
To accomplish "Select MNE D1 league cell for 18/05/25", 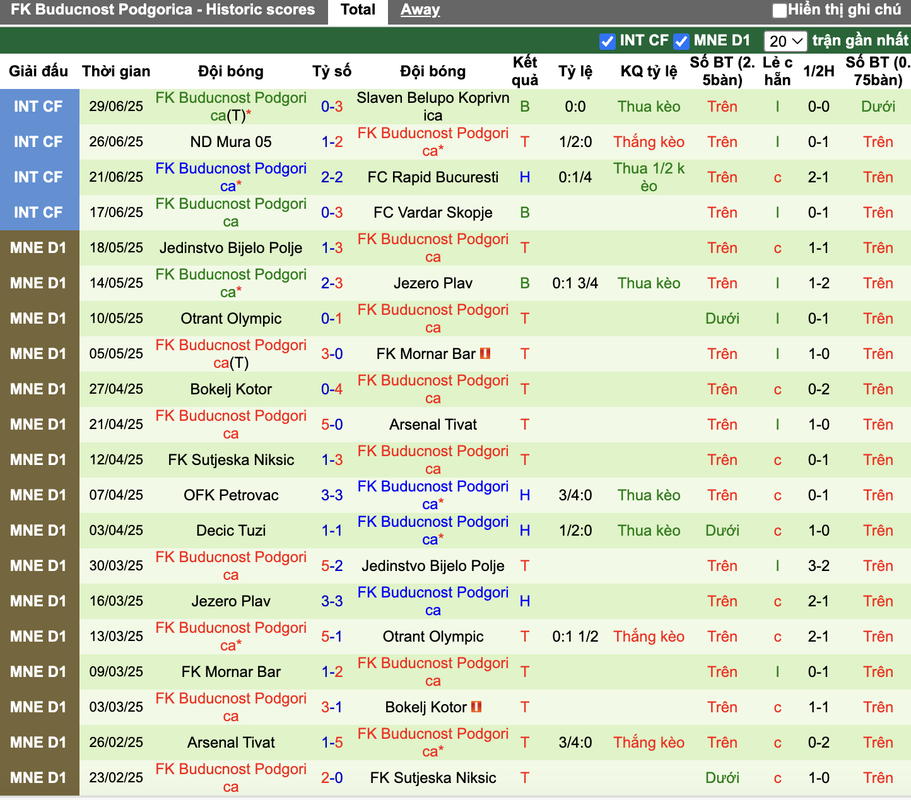I will [38, 248].
